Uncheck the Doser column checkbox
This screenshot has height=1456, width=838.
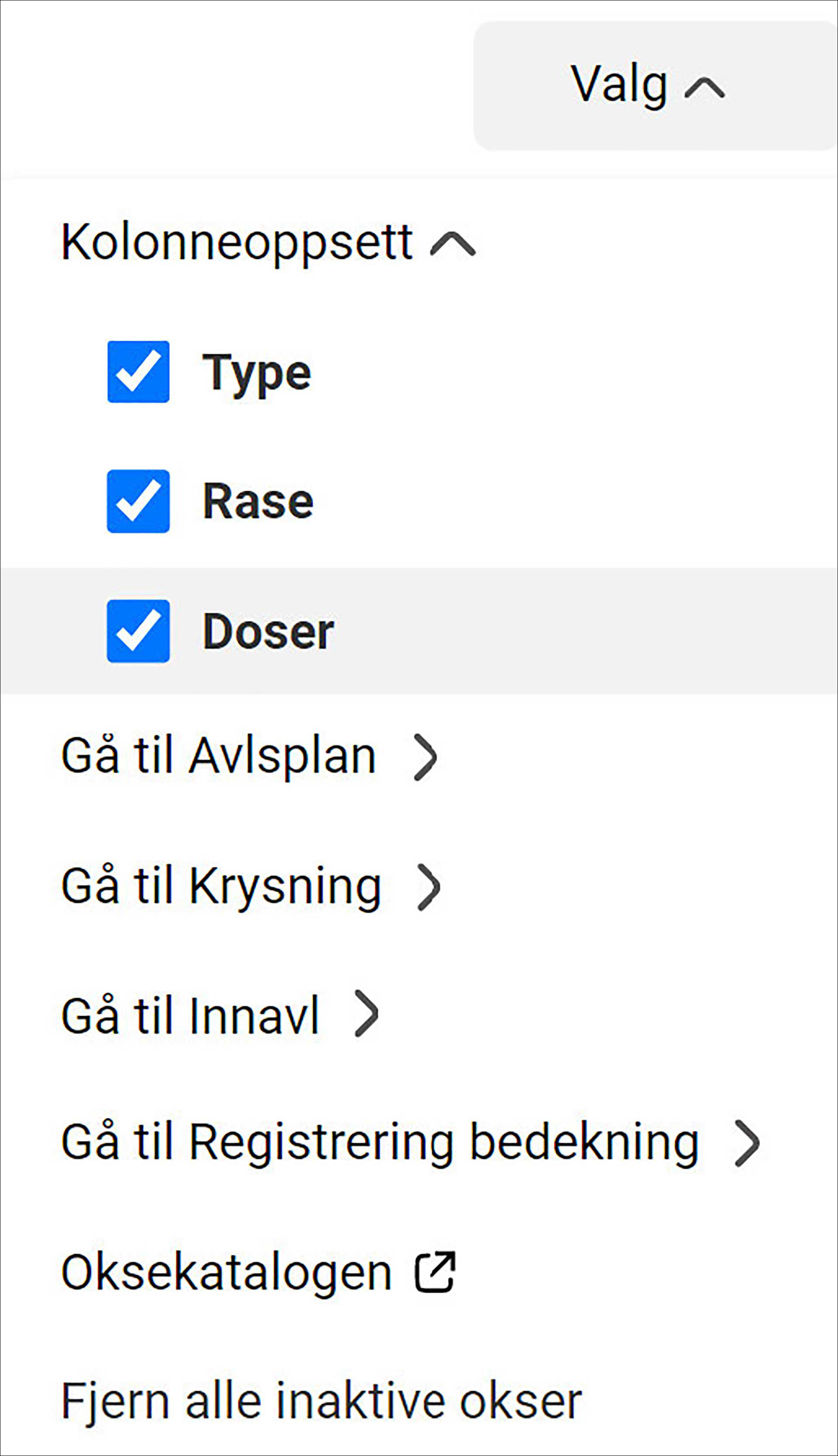tap(138, 631)
